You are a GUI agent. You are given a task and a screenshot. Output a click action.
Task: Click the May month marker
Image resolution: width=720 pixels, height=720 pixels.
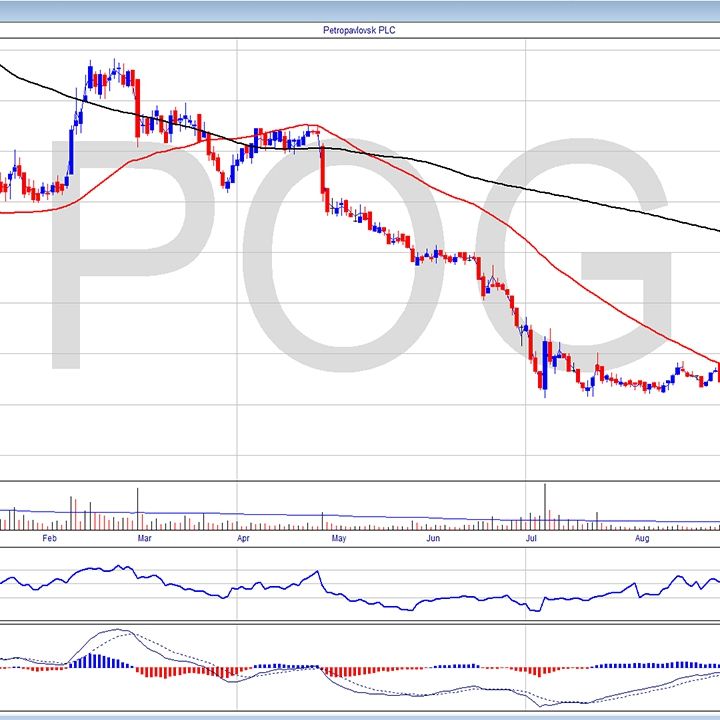(x=338, y=538)
